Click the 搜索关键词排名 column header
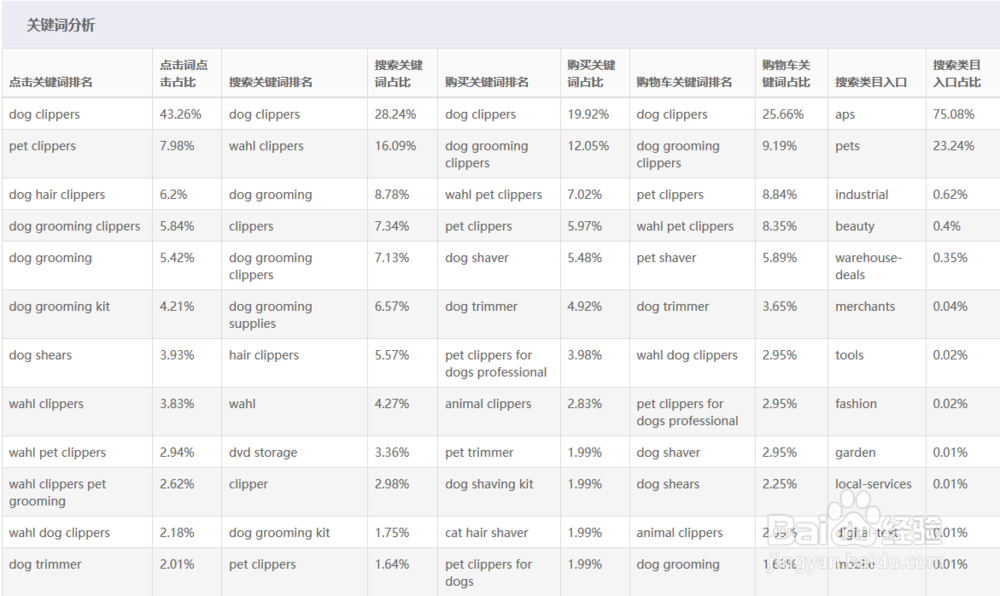The image size is (1000, 596). (270, 82)
